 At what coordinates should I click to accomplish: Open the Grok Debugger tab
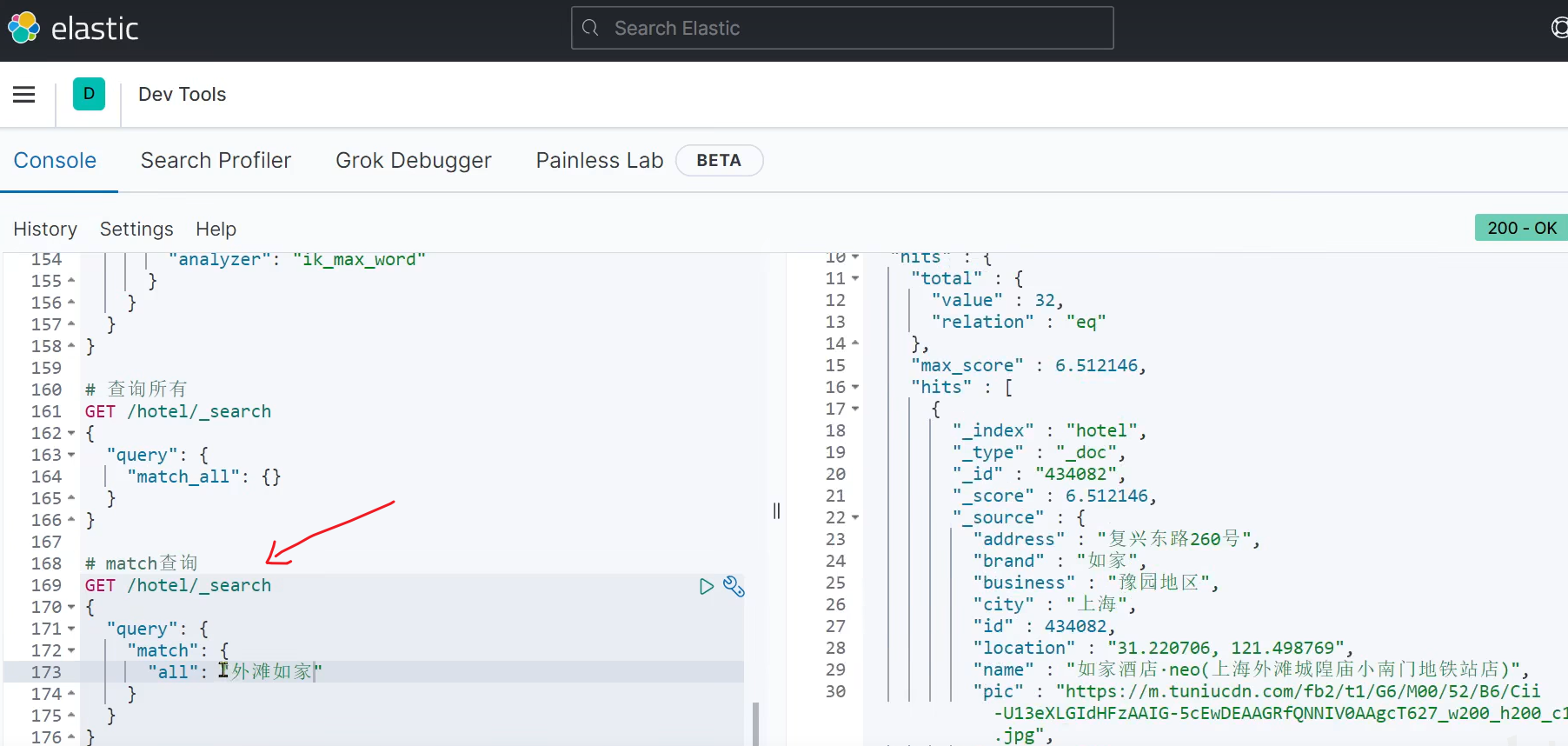pyautogui.click(x=414, y=161)
